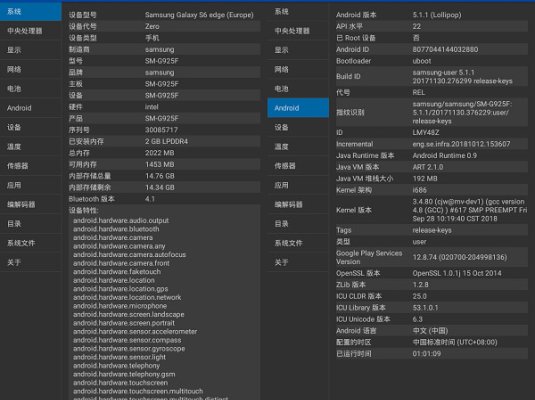
Task: Open 温度 tab in the panel with 系统 highlighted
Action: click(31, 147)
